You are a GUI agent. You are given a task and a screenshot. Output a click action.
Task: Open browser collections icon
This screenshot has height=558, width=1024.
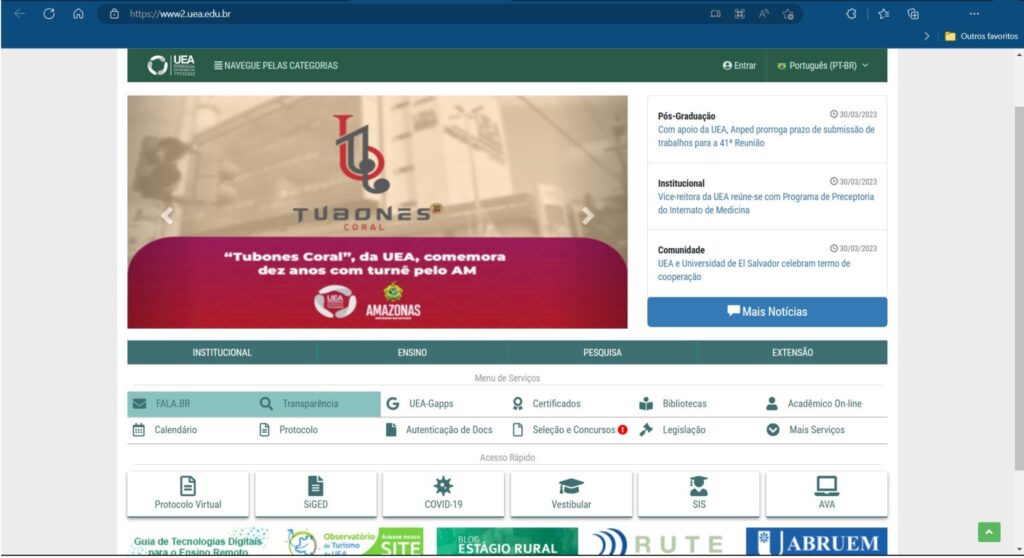point(913,14)
